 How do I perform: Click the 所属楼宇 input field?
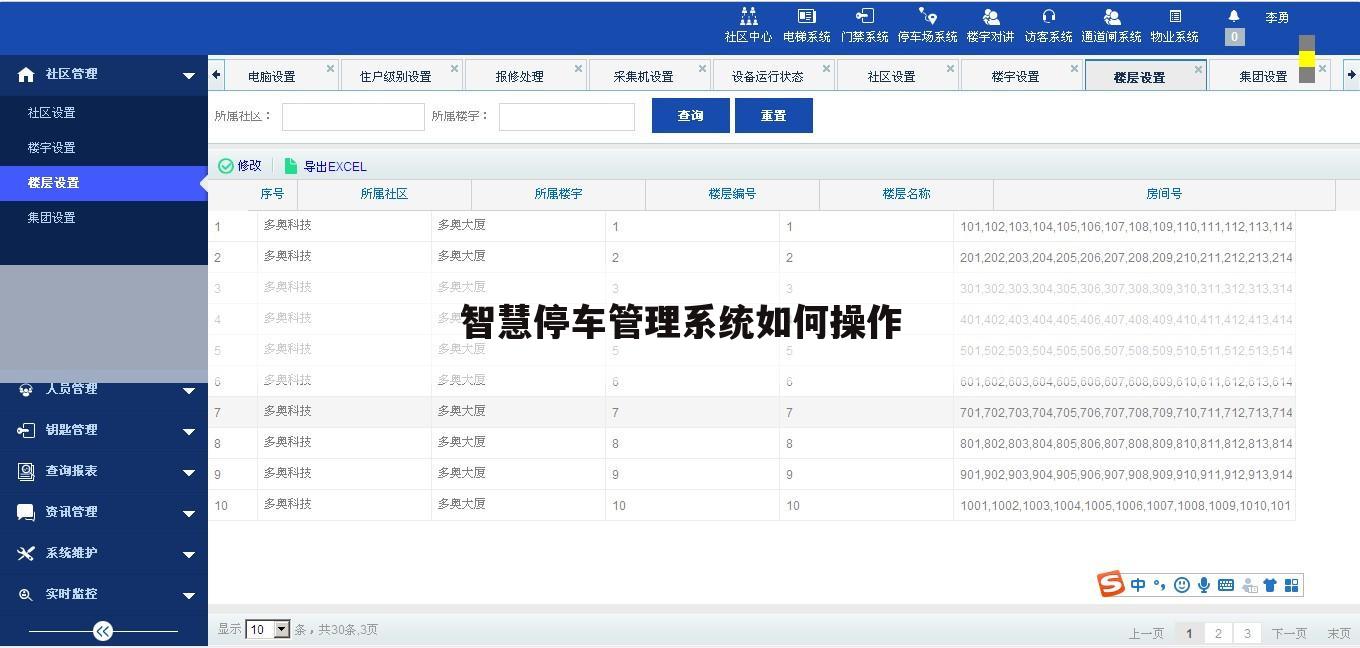(x=567, y=117)
